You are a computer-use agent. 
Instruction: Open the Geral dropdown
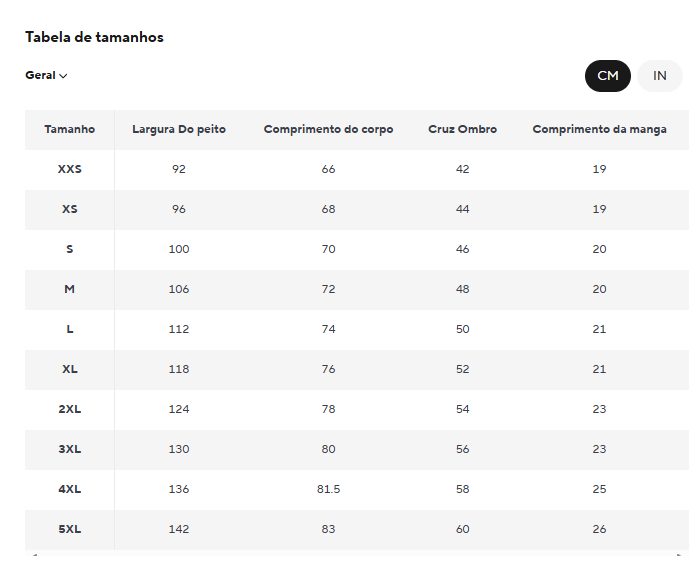click(x=46, y=75)
